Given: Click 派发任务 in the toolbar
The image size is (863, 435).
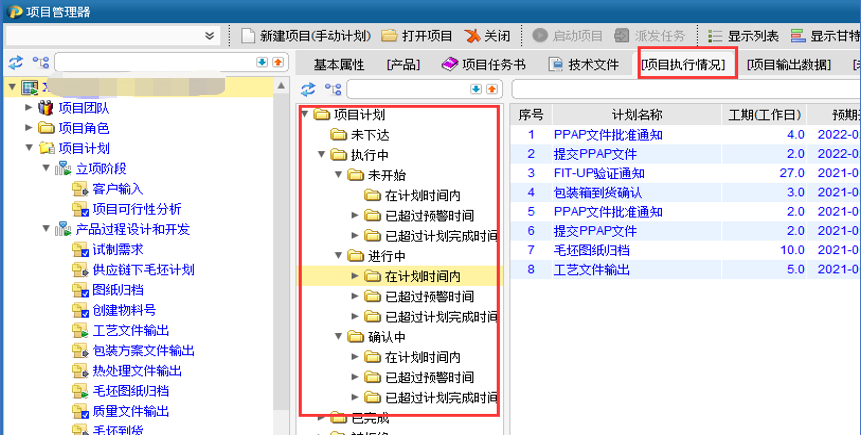Looking at the screenshot, I should [649, 36].
